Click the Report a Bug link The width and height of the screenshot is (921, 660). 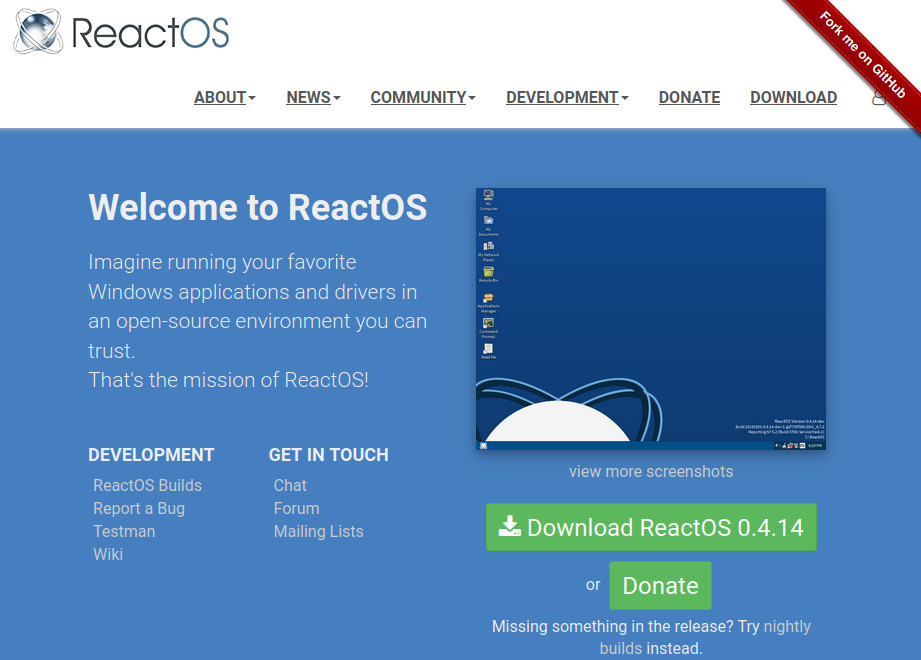139,508
